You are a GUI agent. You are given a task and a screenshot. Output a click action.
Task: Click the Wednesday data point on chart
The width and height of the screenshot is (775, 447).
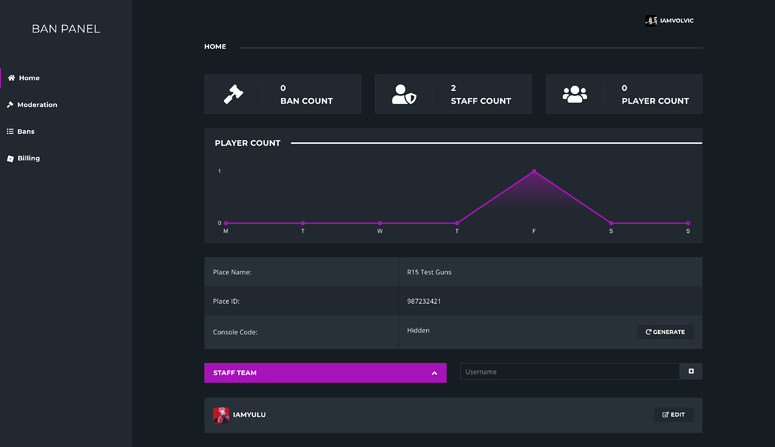pos(380,223)
